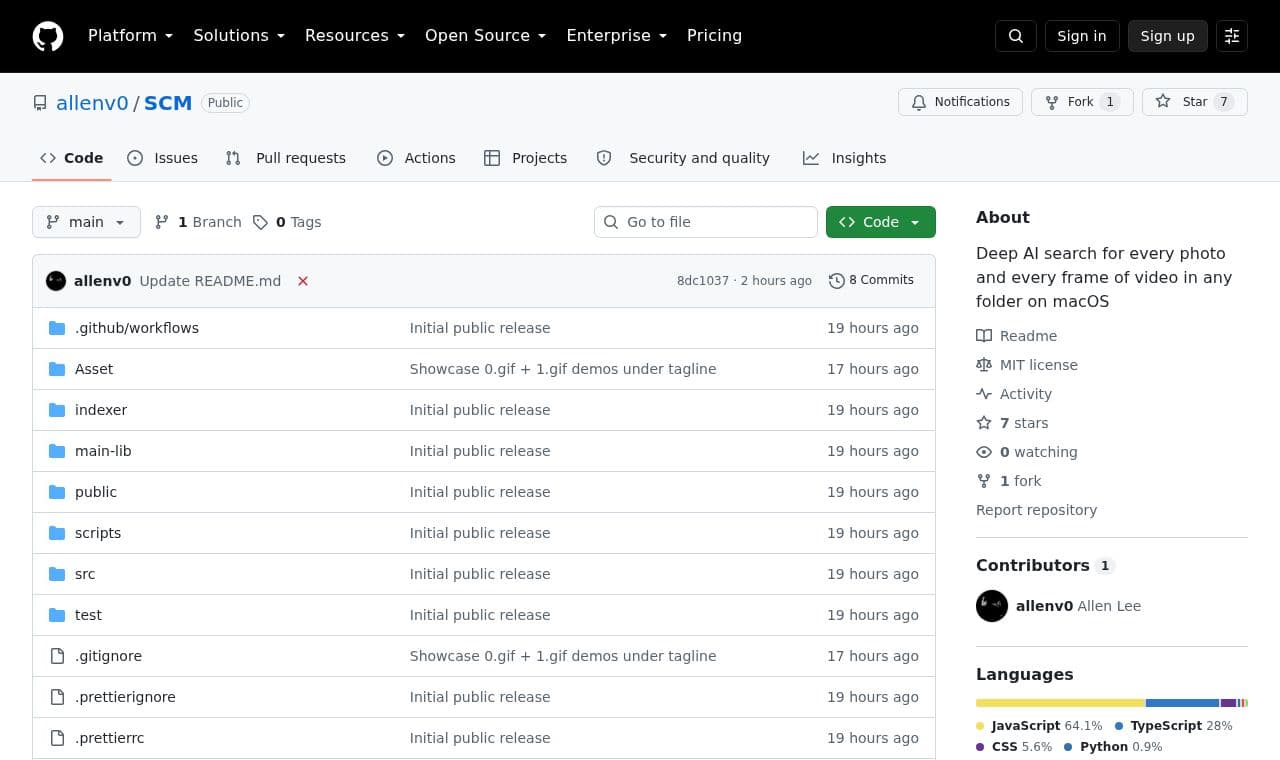Open search with the magnifier icon
The width and height of the screenshot is (1280, 760).
tap(1016, 36)
